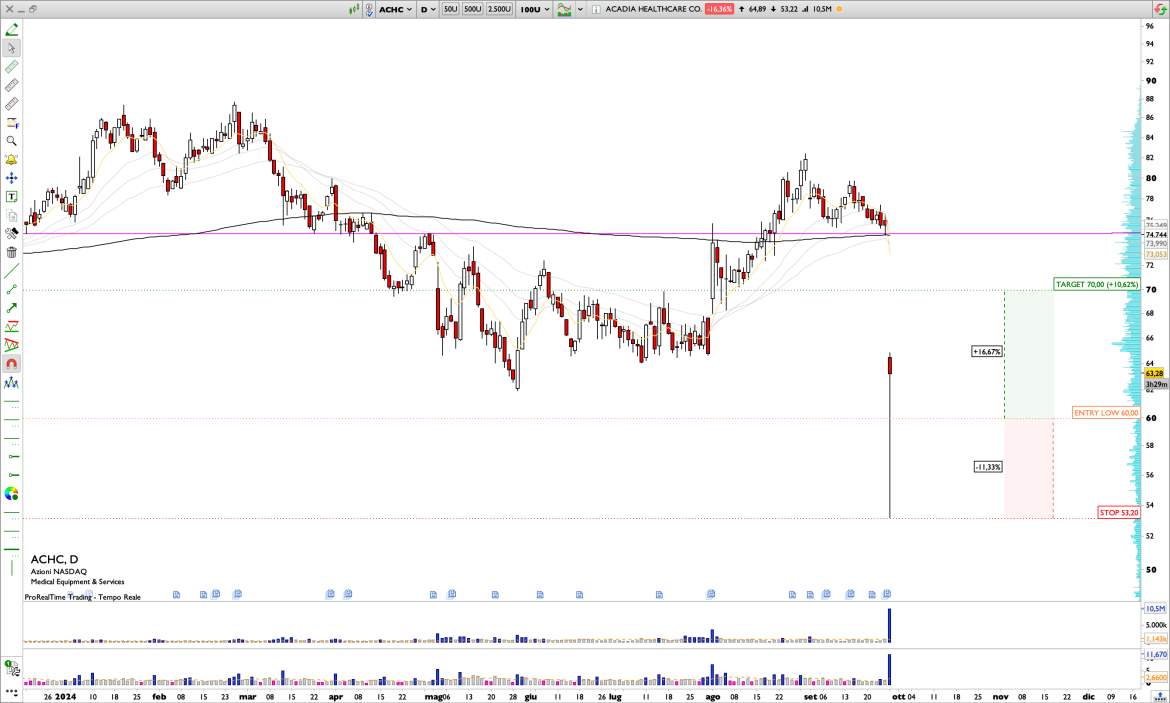The width and height of the screenshot is (1170, 703).
Task: Click the instrument info icon beside ACADIA HEALTHCARE
Action: (x=596, y=9)
